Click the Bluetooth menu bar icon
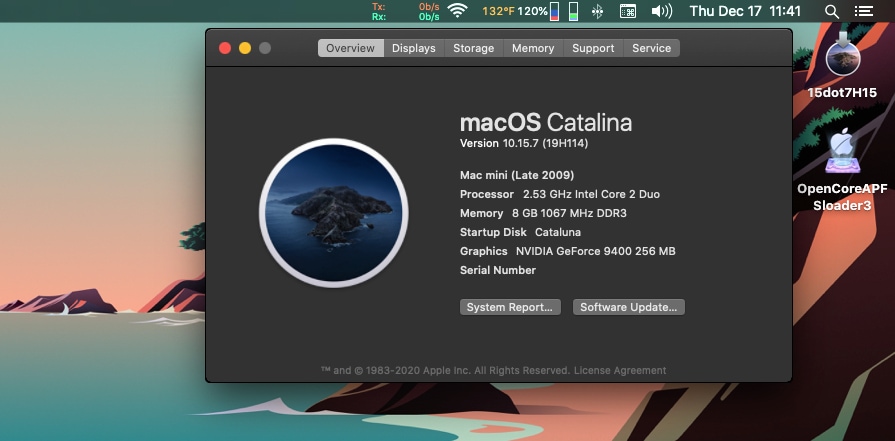Image resolution: width=895 pixels, height=441 pixels. (x=597, y=11)
